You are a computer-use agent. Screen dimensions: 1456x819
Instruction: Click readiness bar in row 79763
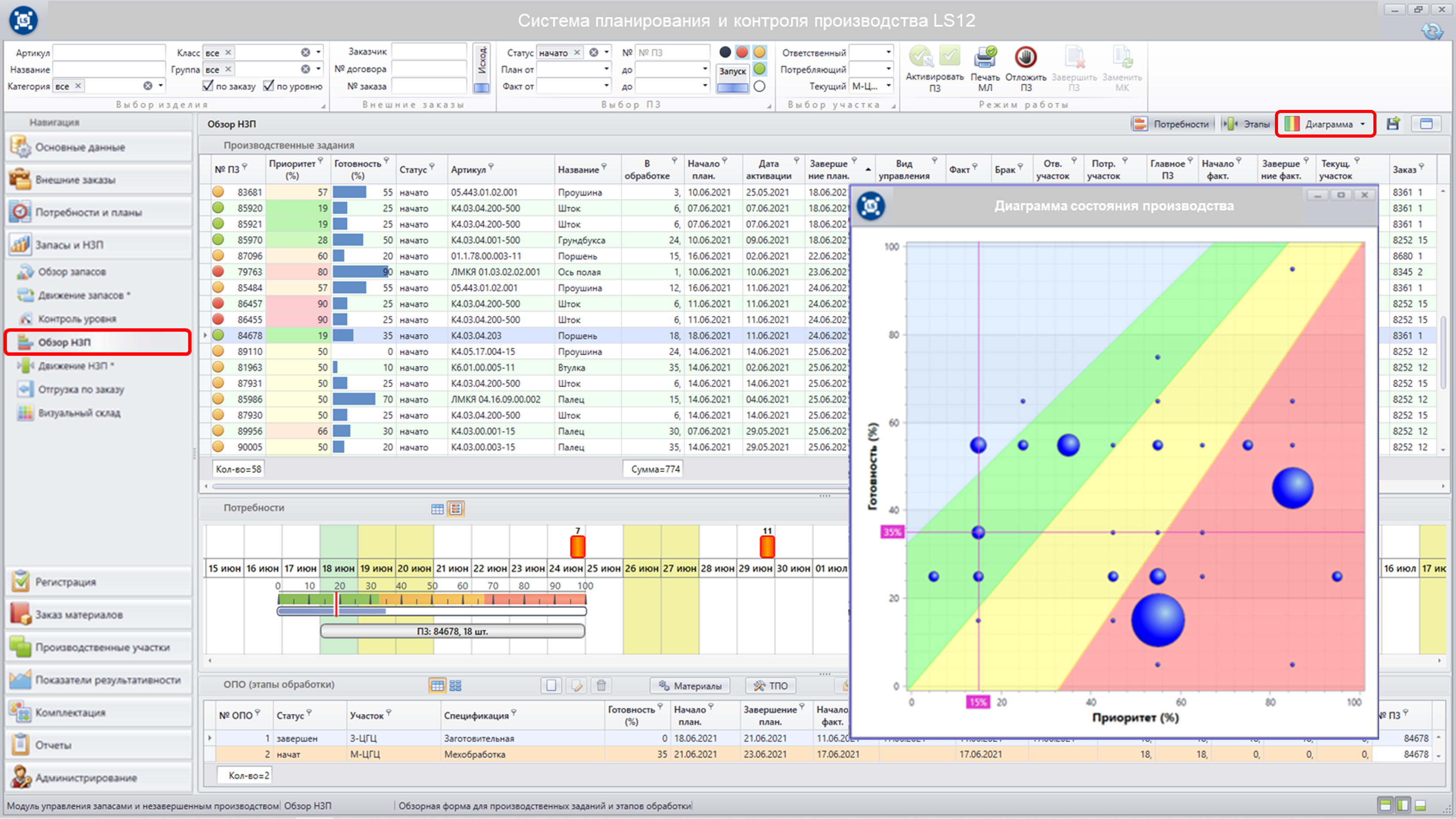point(362,272)
